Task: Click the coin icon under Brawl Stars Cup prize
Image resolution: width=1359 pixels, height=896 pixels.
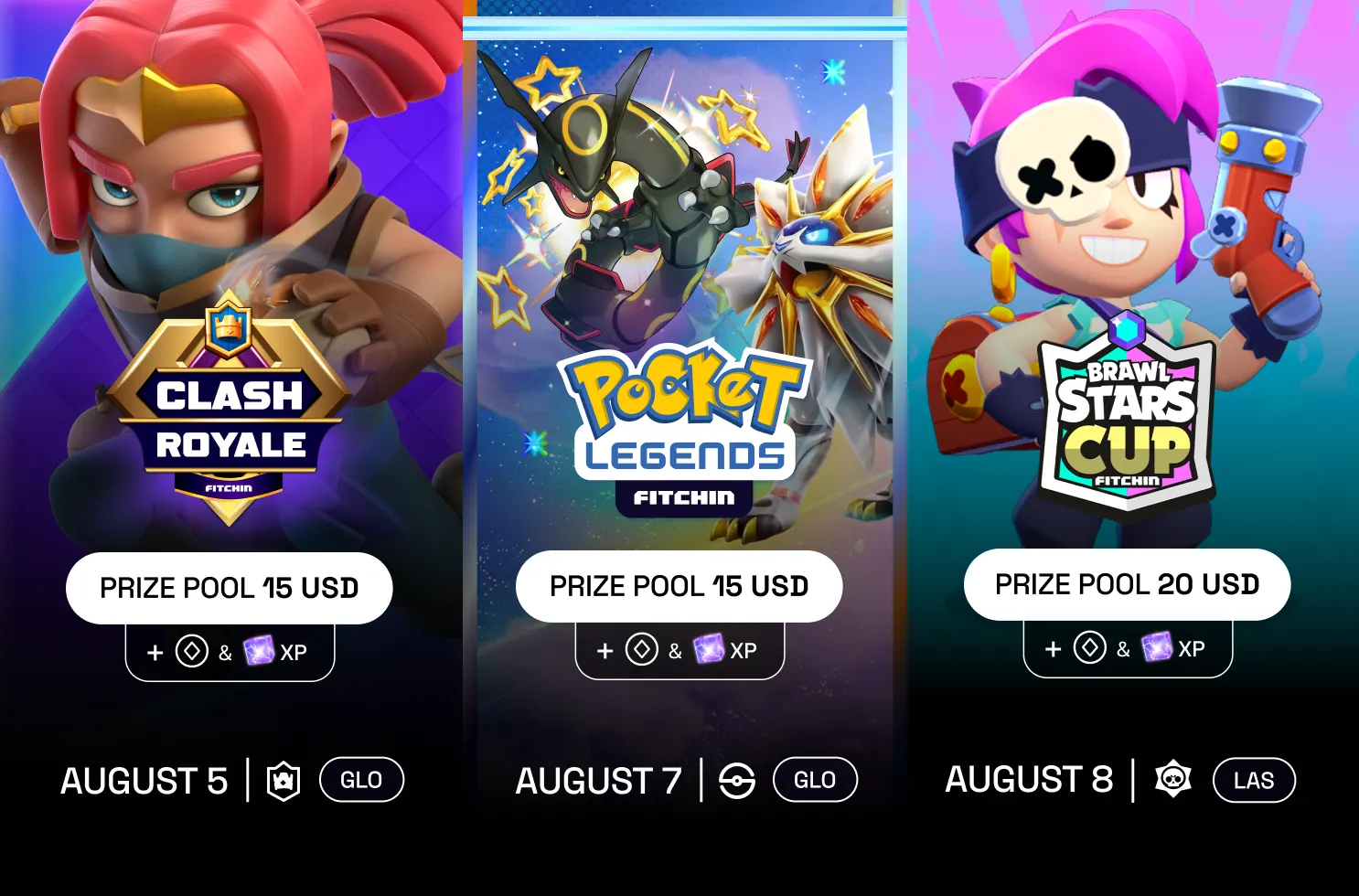Action: [1090, 647]
